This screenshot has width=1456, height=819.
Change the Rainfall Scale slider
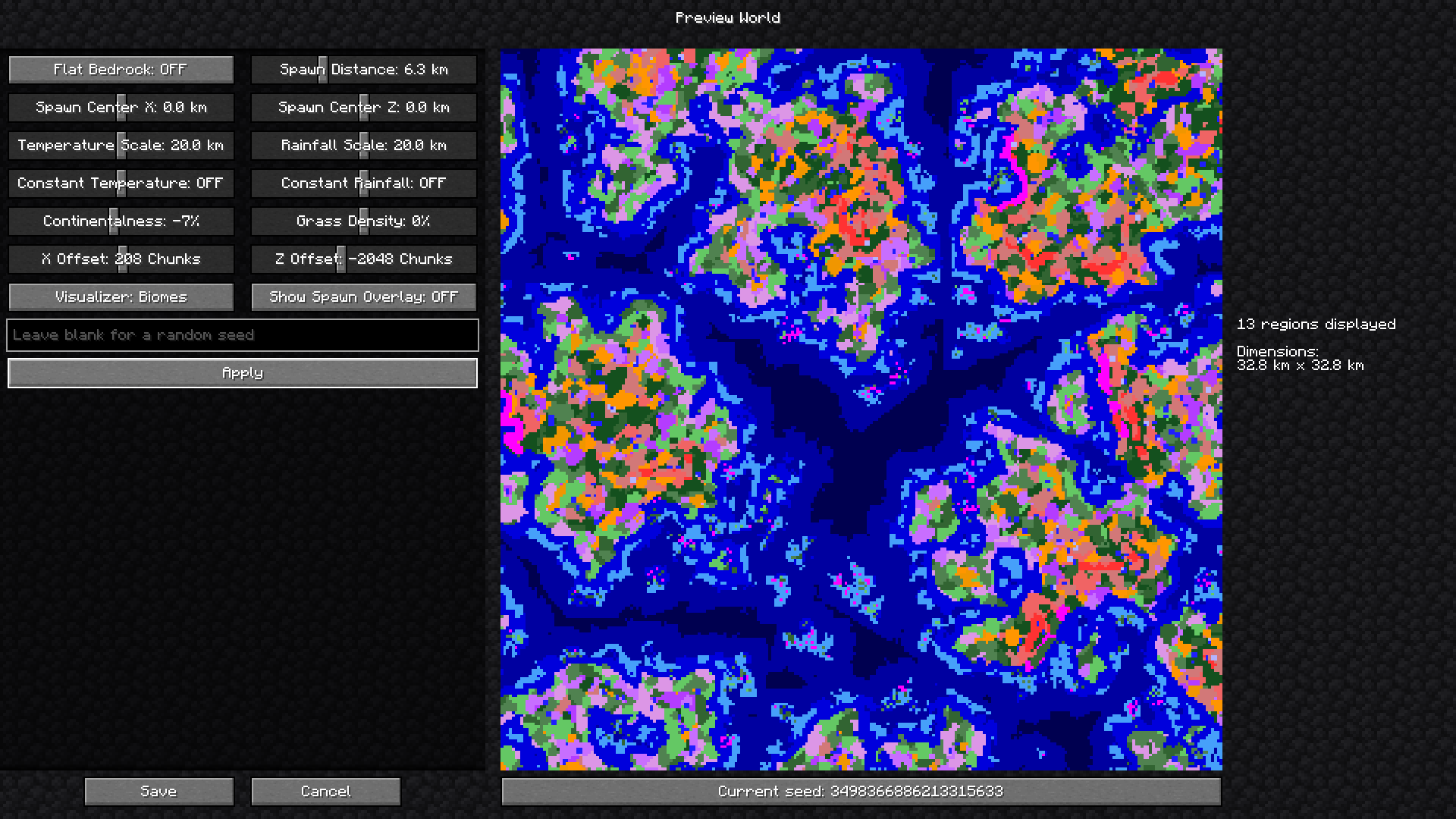coord(363,145)
